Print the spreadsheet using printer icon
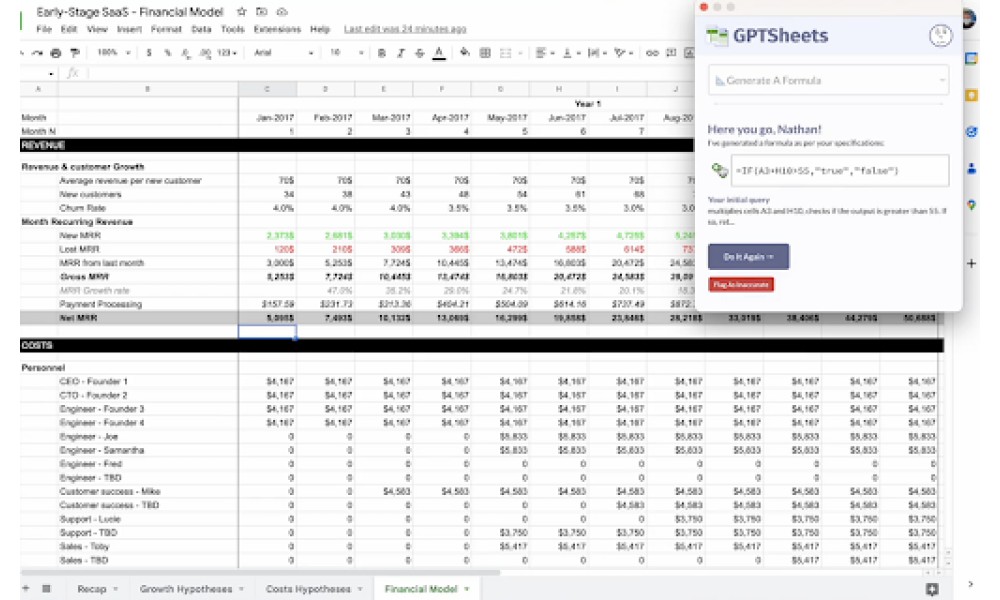This screenshot has width=1000, height=600. (x=56, y=53)
